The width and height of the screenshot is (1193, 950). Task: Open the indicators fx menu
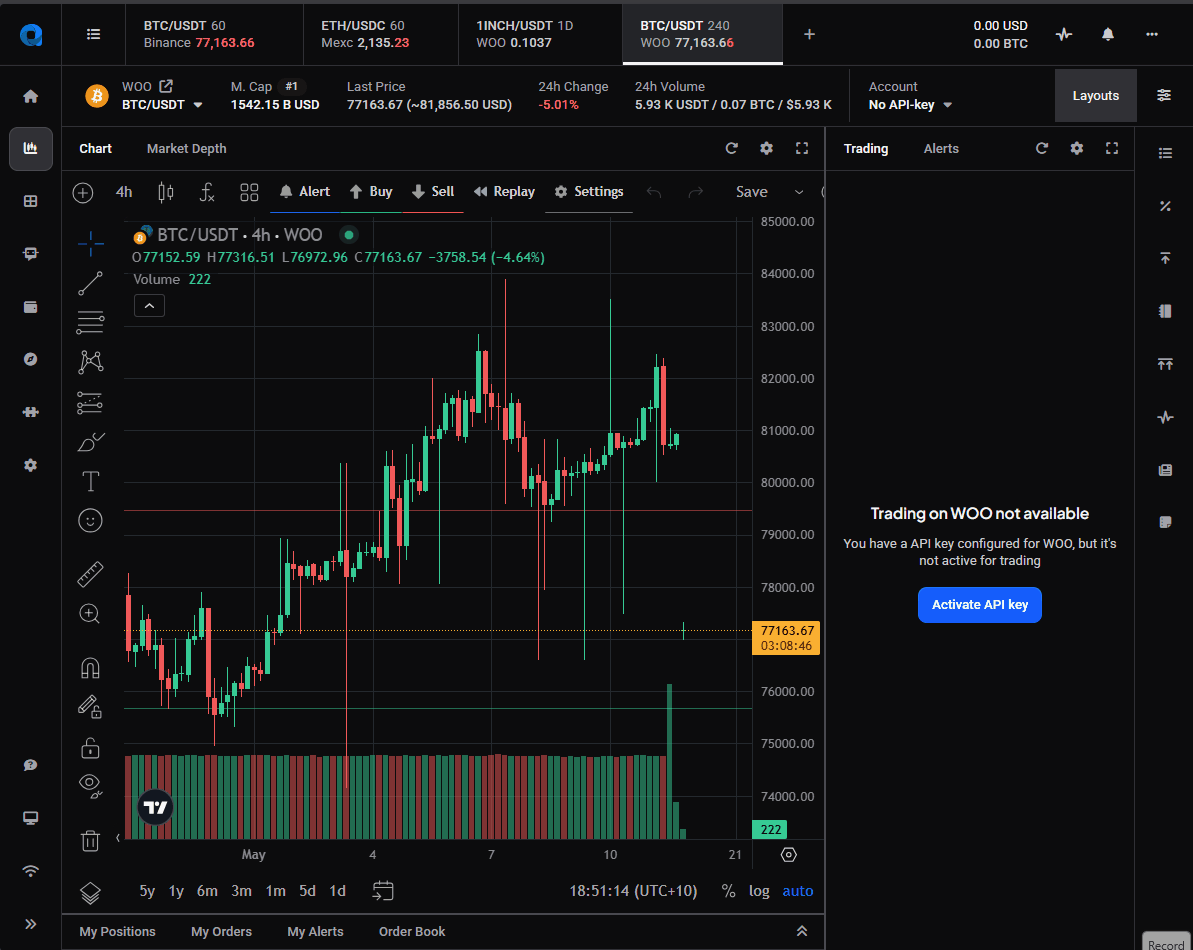click(x=206, y=192)
